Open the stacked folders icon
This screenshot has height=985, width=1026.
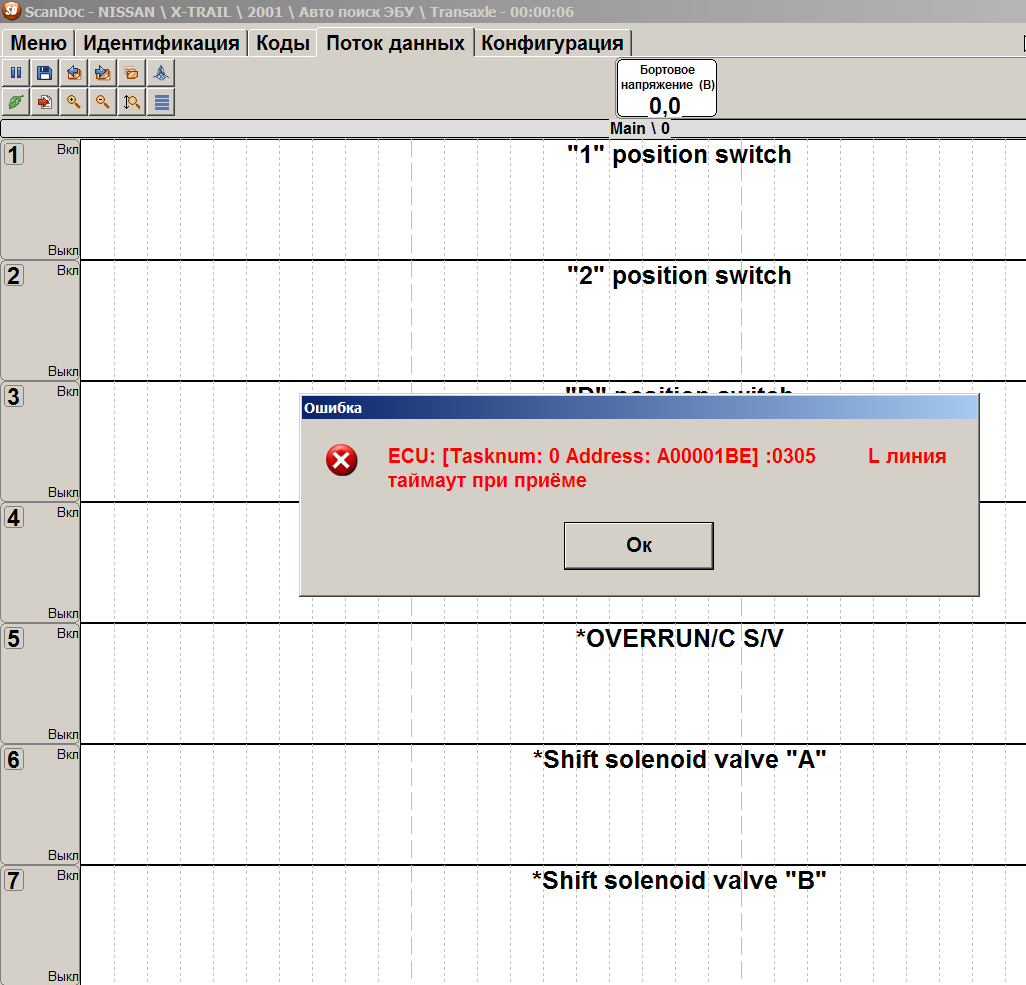coord(132,73)
